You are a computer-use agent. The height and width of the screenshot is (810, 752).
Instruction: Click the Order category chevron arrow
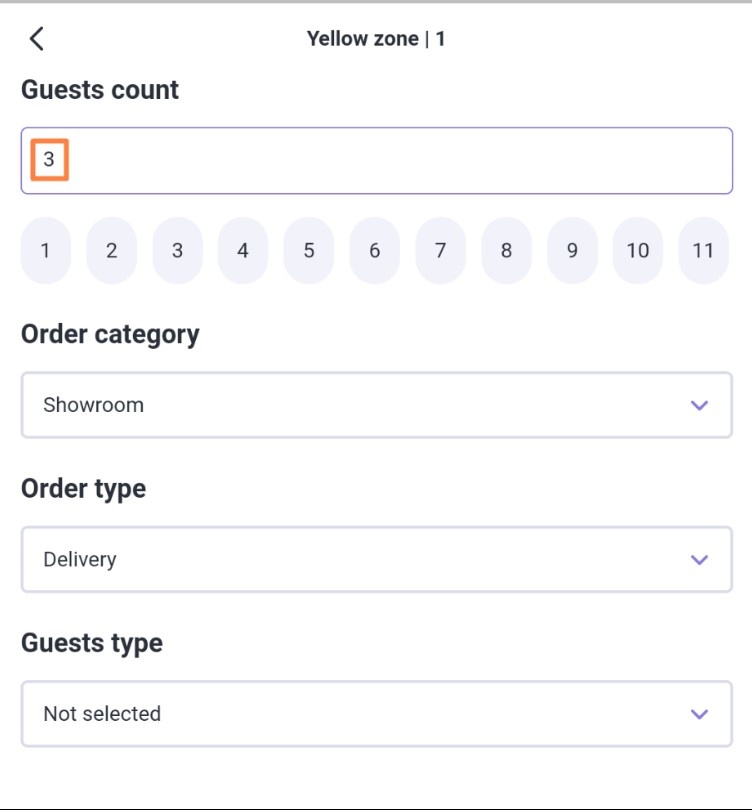699,405
